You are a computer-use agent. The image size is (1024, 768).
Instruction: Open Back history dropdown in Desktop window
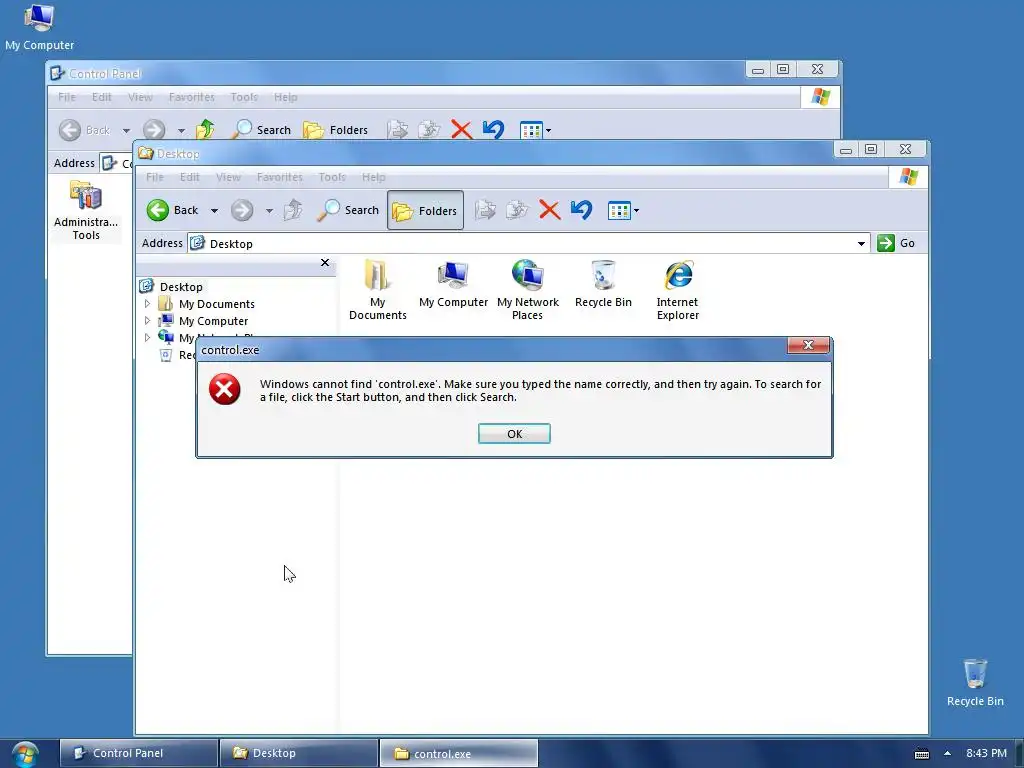coord(214,211)
